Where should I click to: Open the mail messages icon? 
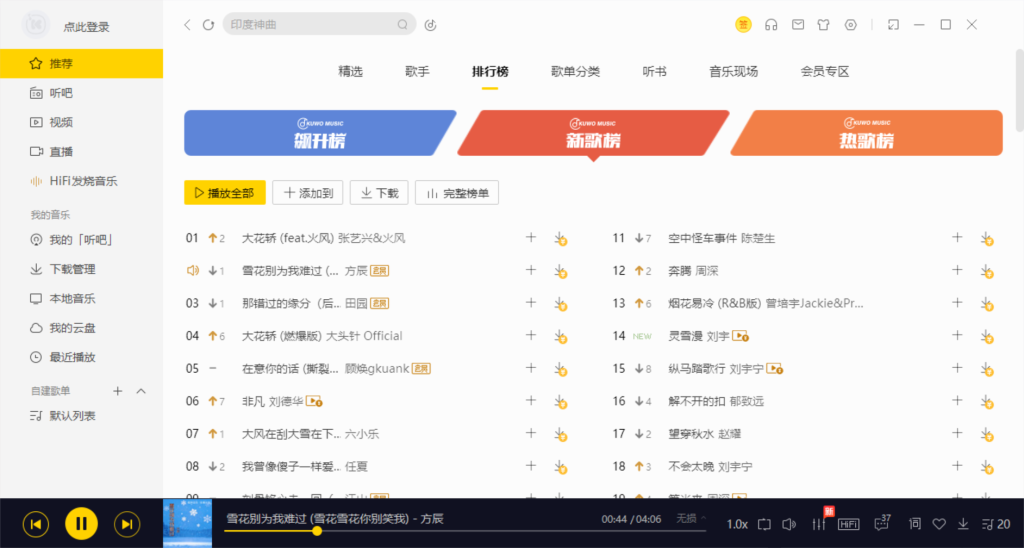click(x=798, y=25)
